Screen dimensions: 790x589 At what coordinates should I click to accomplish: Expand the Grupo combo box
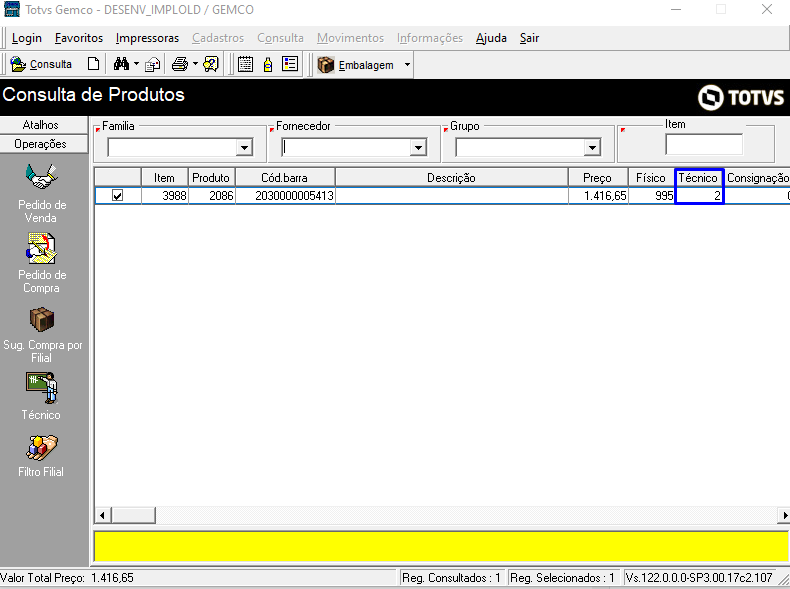click(x=592, y=148)
